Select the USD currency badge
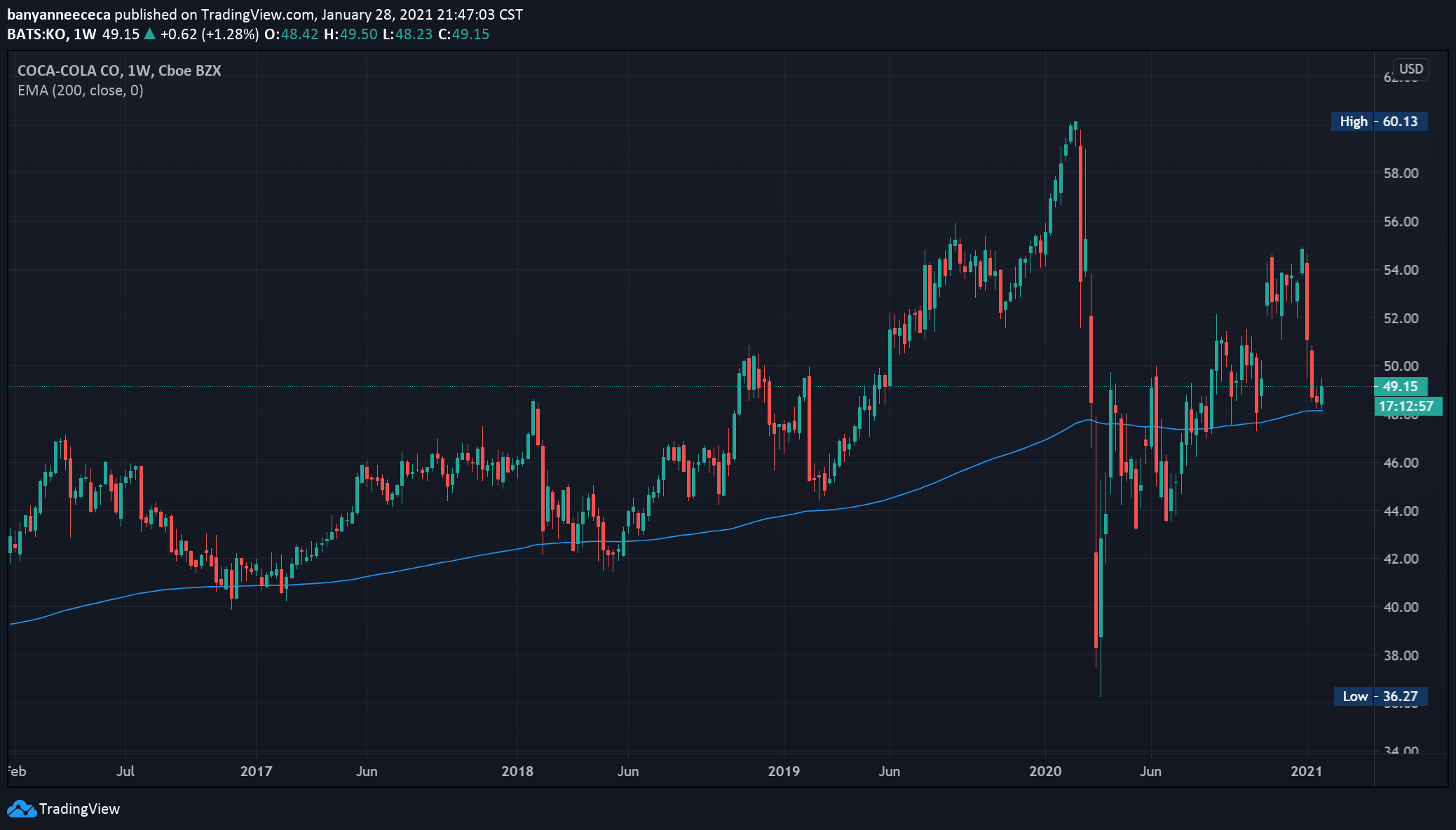Image resolution: width=1456 pixels, height=830 pixels. point(1410,69)
